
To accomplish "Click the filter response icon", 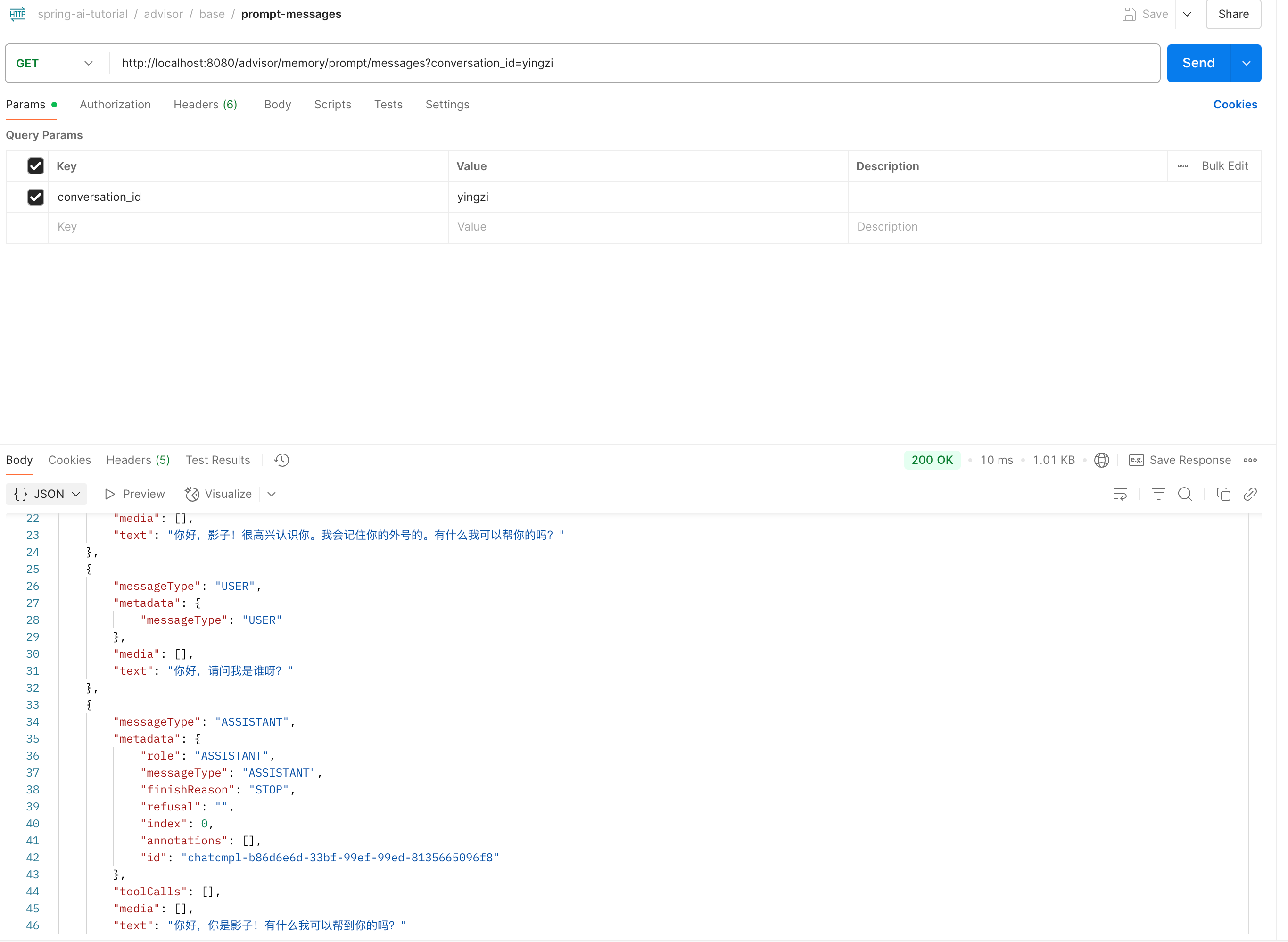I will (x=1158, y=495).
